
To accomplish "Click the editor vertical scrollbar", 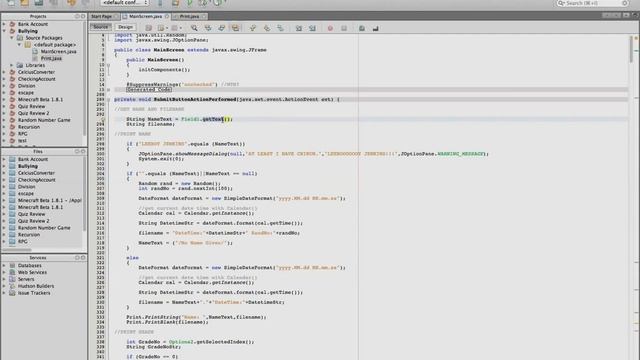I will coord(631,49).
